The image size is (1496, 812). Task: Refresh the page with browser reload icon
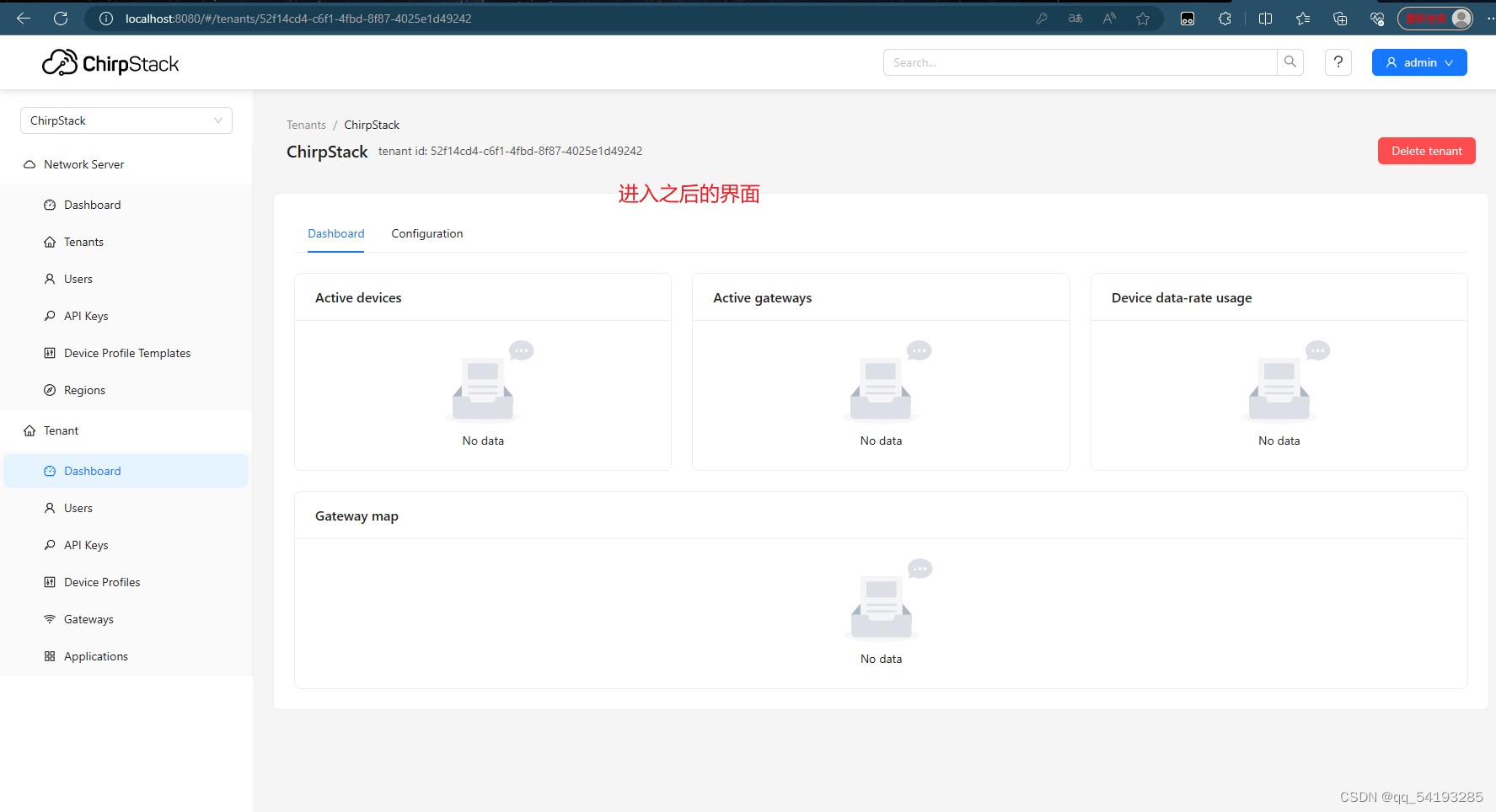coord(61,19)
